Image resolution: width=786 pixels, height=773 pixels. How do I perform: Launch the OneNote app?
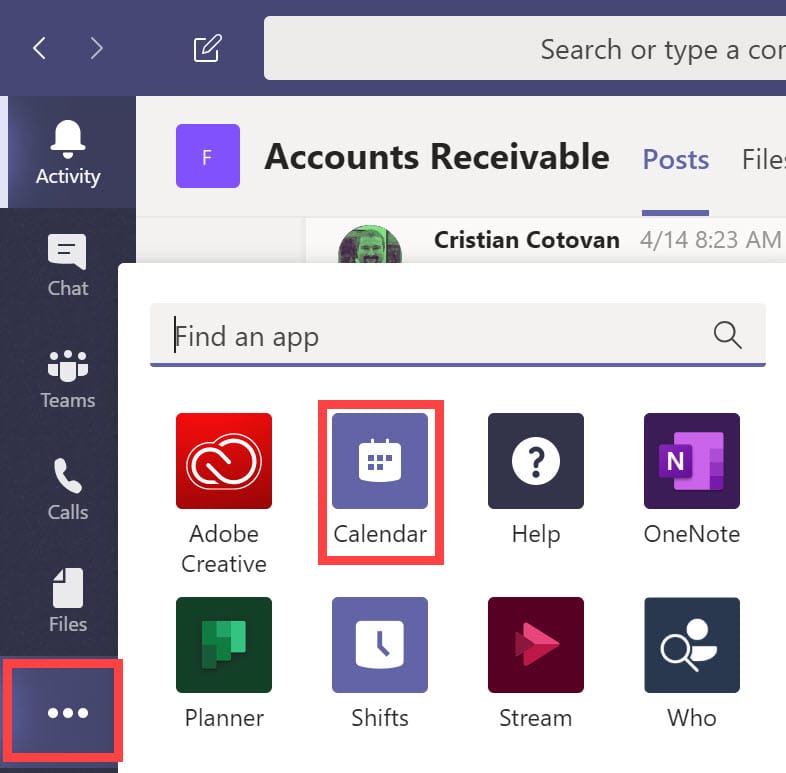tap(692, 480)
